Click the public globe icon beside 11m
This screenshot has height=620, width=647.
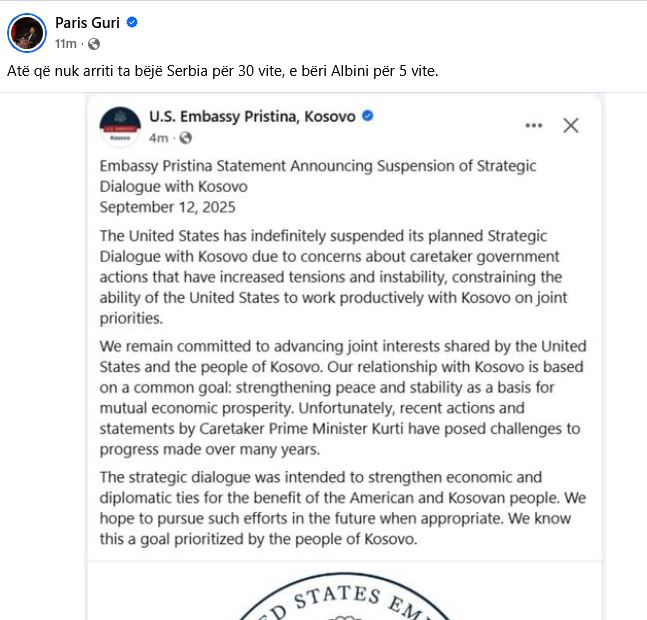point(94,44)
